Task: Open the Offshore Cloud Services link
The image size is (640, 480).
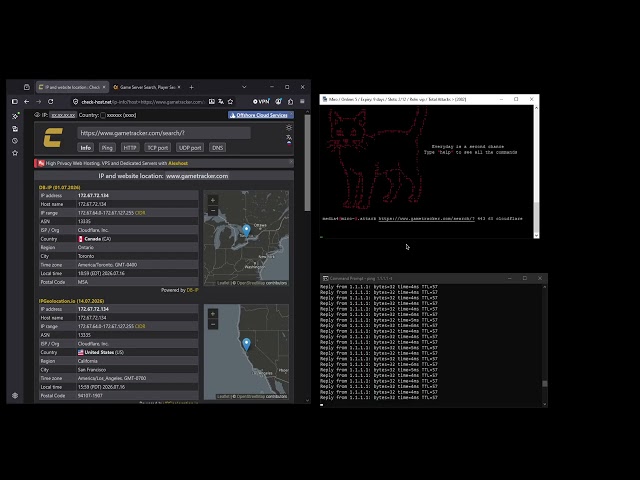Action: [x=261, y=115]
